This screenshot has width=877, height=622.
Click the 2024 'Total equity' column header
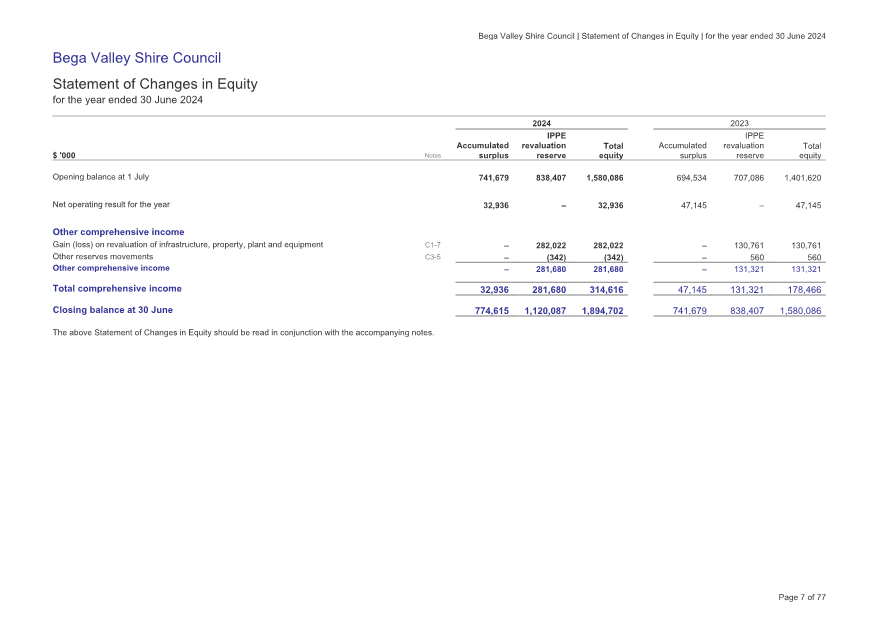click(611, 150)
